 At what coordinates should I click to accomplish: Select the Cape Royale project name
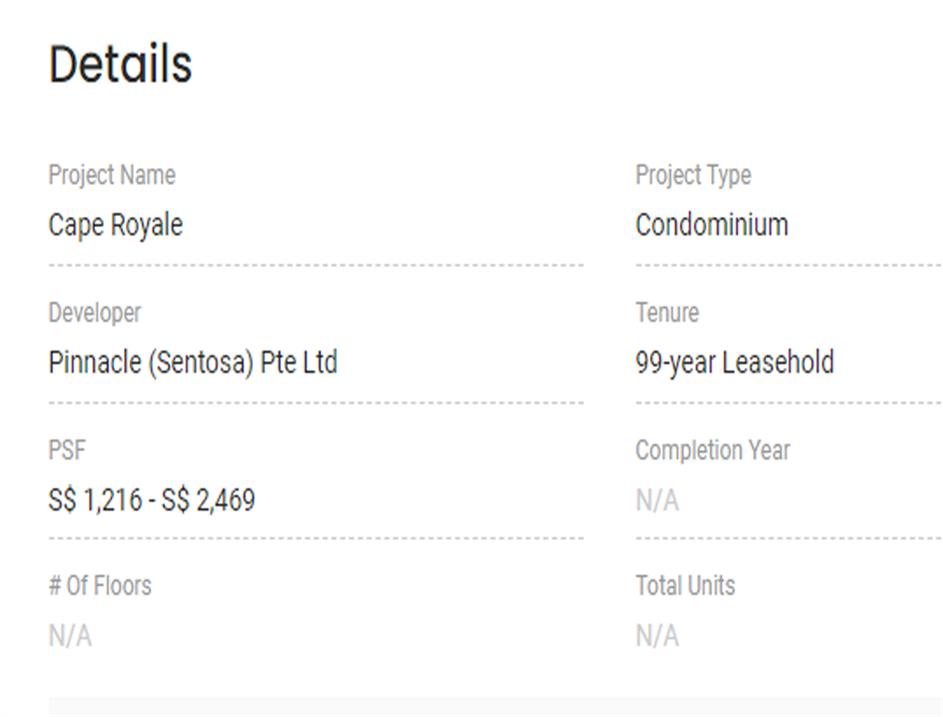tap(115, 225)
